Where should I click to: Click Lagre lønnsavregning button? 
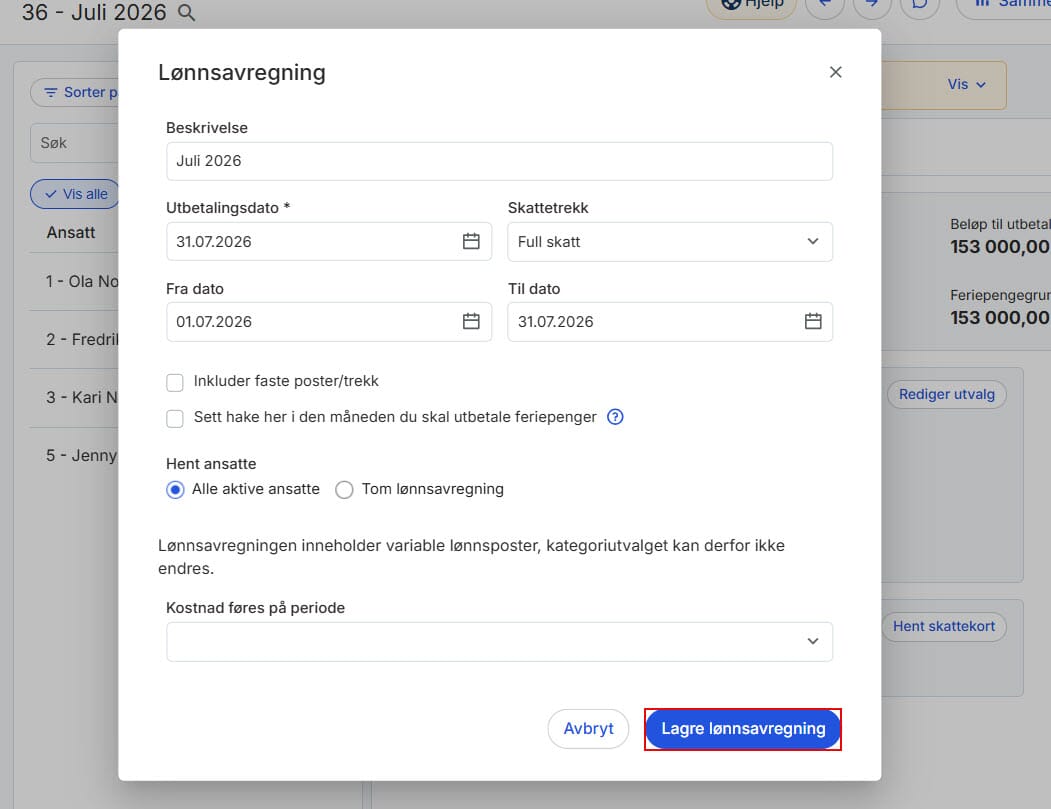point(743,729)
